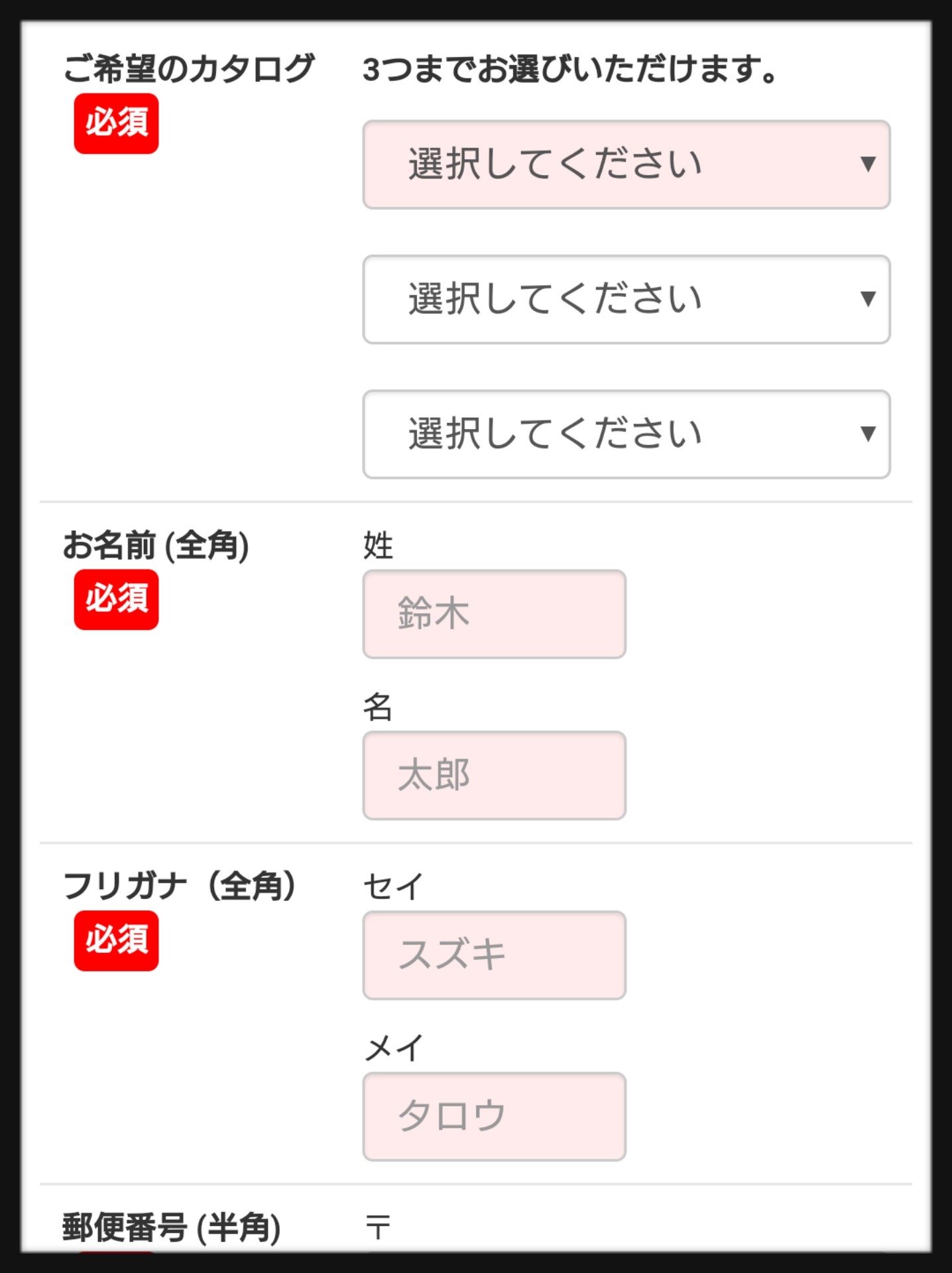Click the セイ label above the katakana field
The height and width of the screenshot is (1273, 952).
point(392,886)
